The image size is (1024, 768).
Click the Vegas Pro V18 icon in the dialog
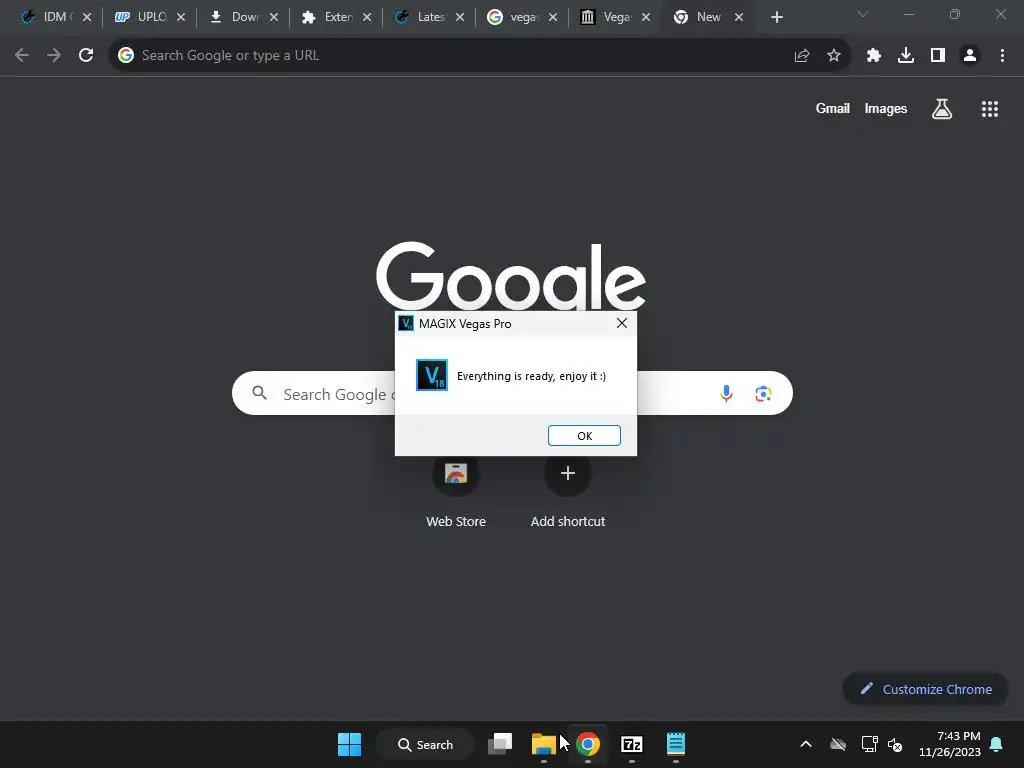(x=432, y=375)
